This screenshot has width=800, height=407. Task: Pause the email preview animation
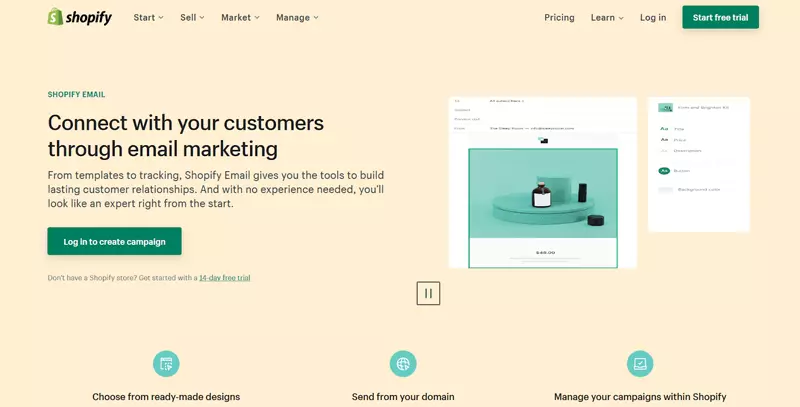click(x=428, y=293)
